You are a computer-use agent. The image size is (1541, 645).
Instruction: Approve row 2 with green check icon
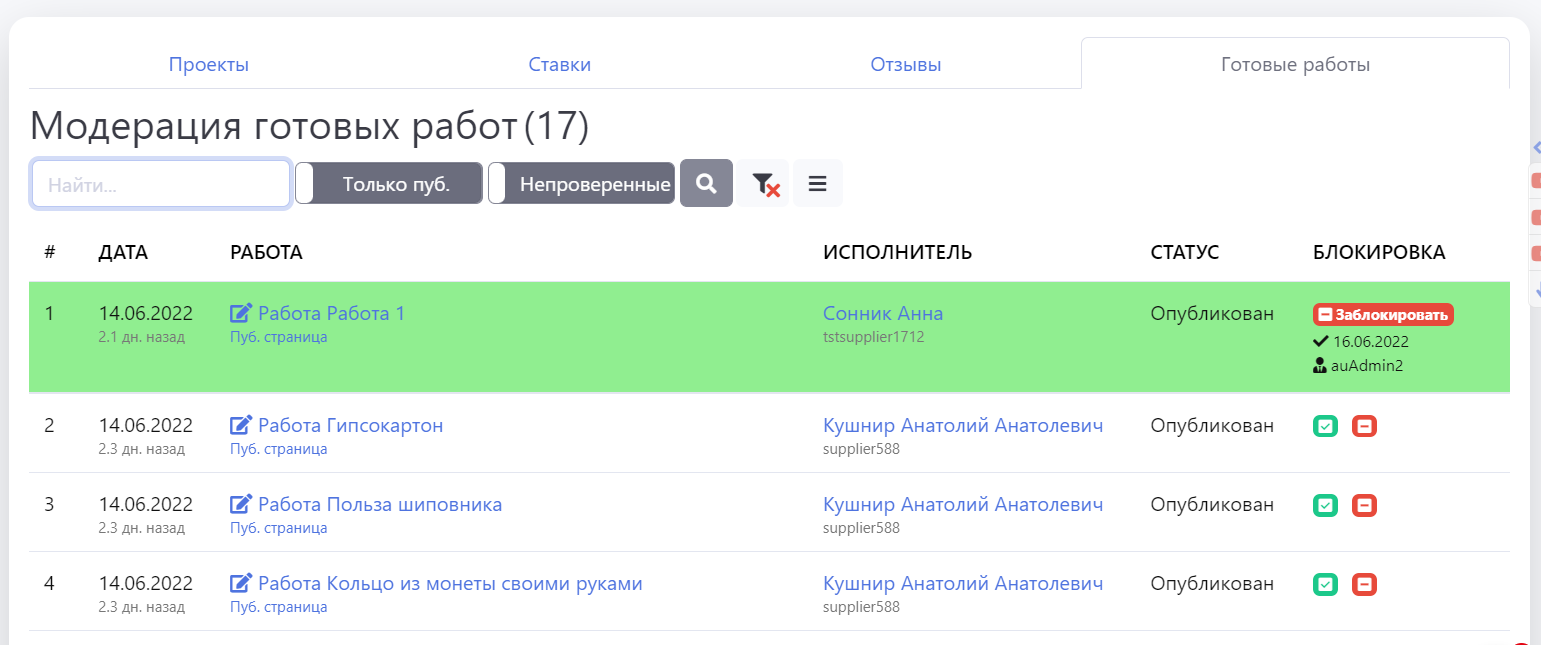click(1325, 426)
